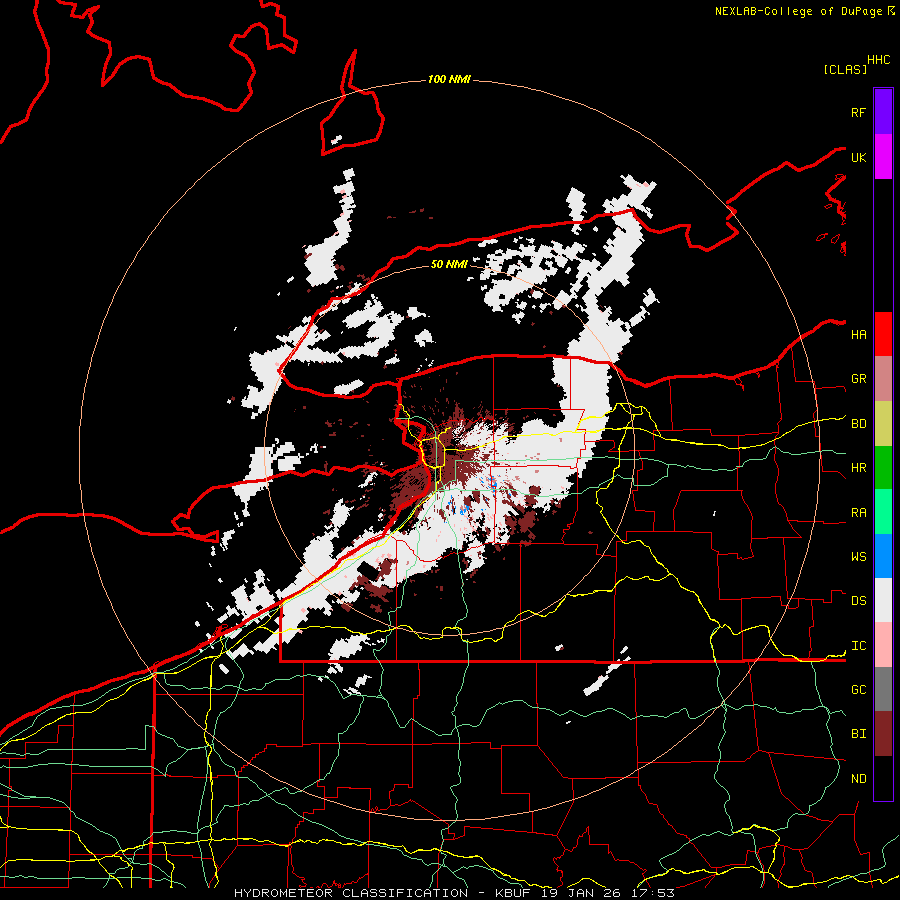This screenshot has height=900, width=900.
Task: Click the KBUF station identifier
Action: tap(513, 893)
